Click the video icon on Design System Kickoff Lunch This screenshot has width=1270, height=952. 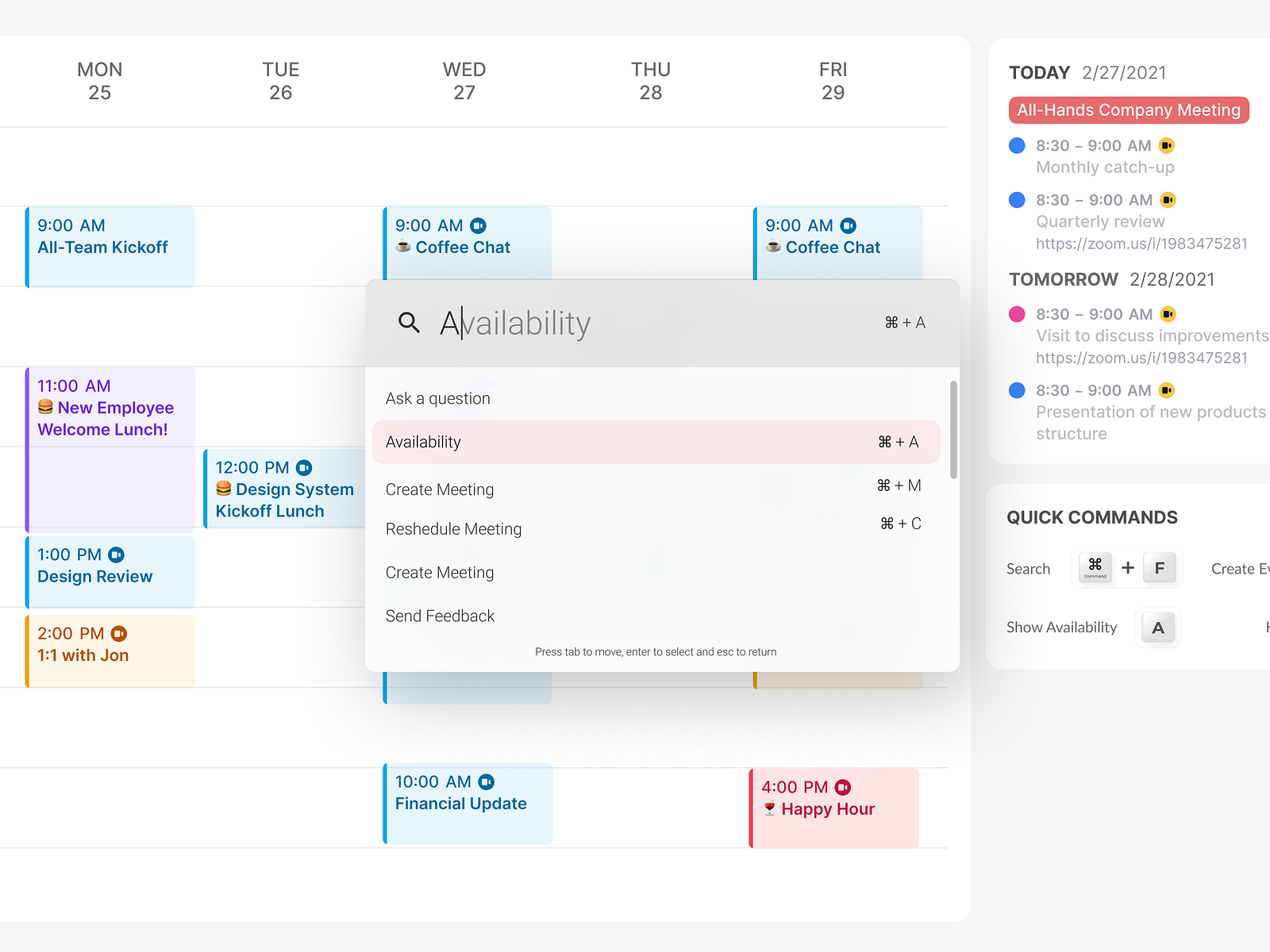(304, 467)
